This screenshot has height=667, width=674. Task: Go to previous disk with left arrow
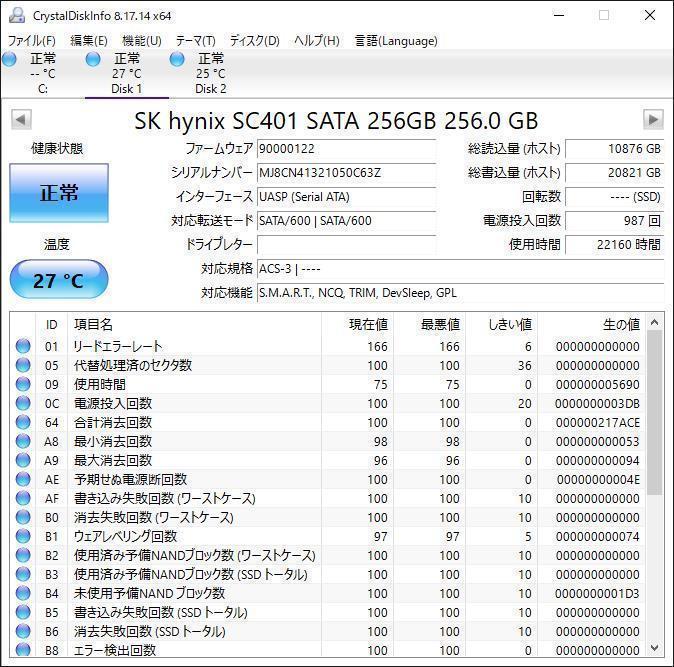coord(21,120)
